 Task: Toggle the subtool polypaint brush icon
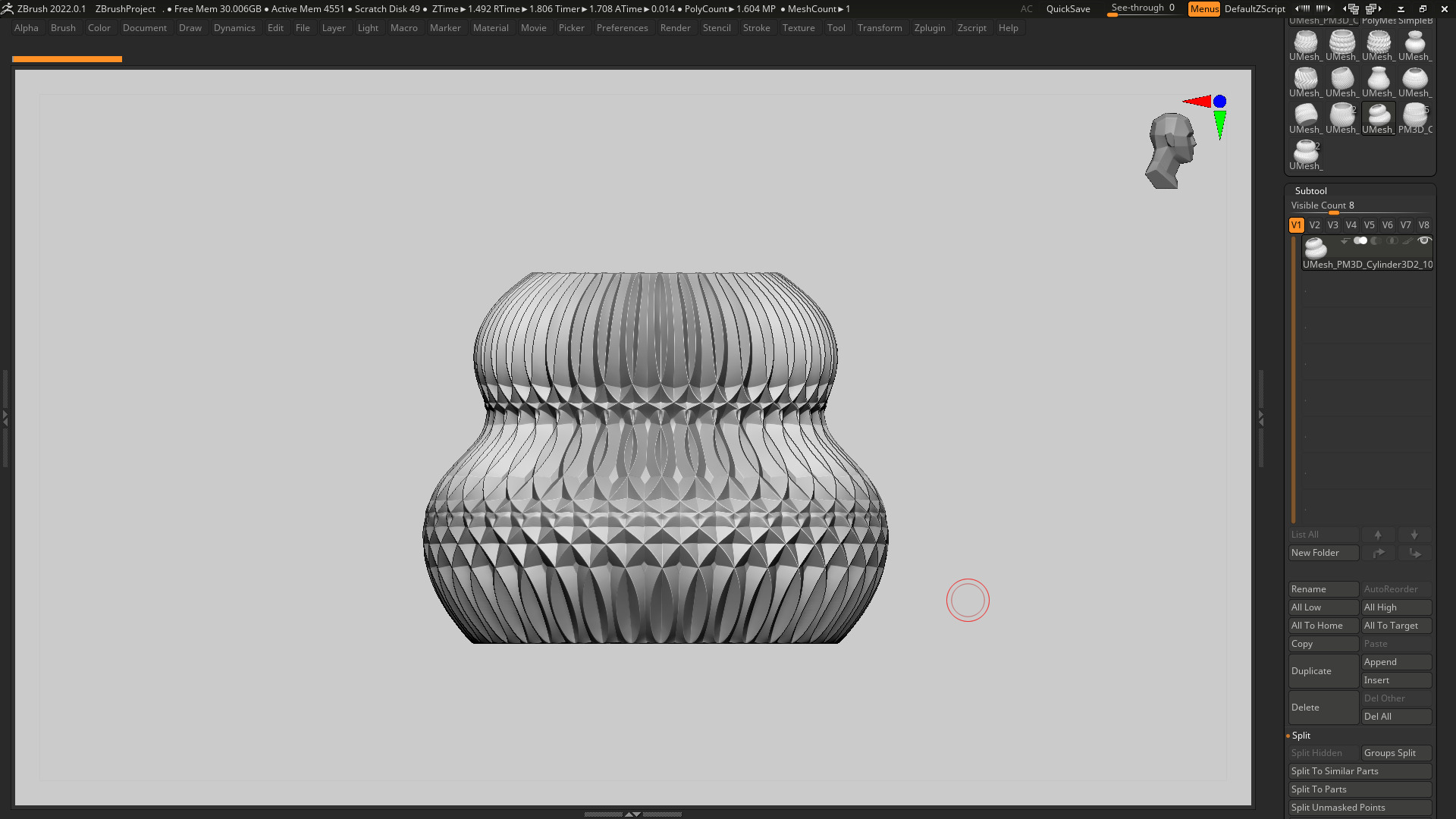(1407, 241)
